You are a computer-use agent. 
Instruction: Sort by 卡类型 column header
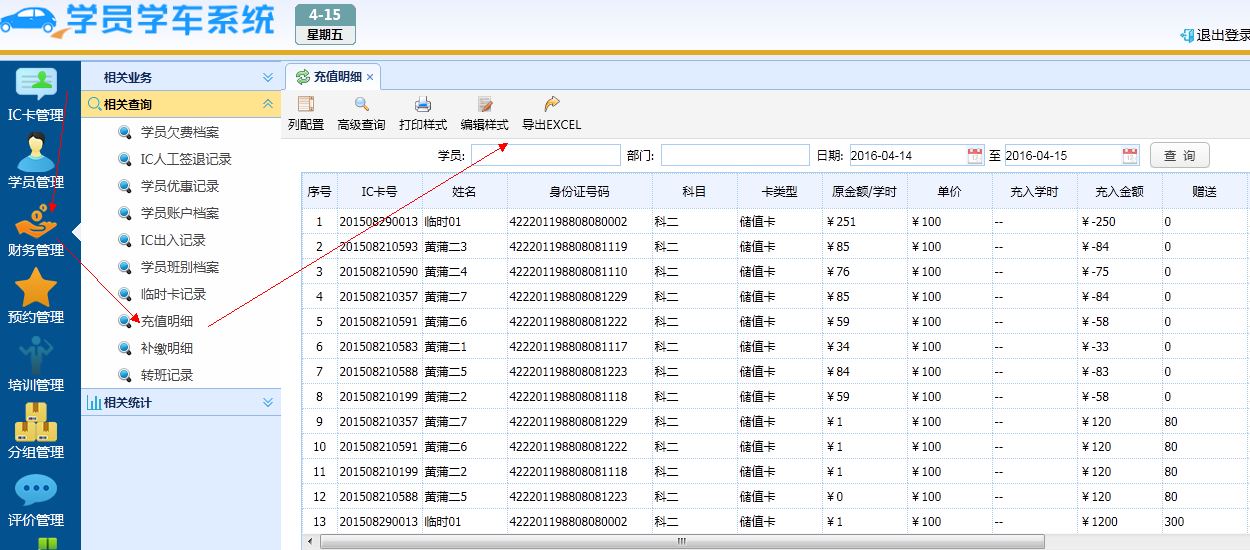(x=779, y=191)
